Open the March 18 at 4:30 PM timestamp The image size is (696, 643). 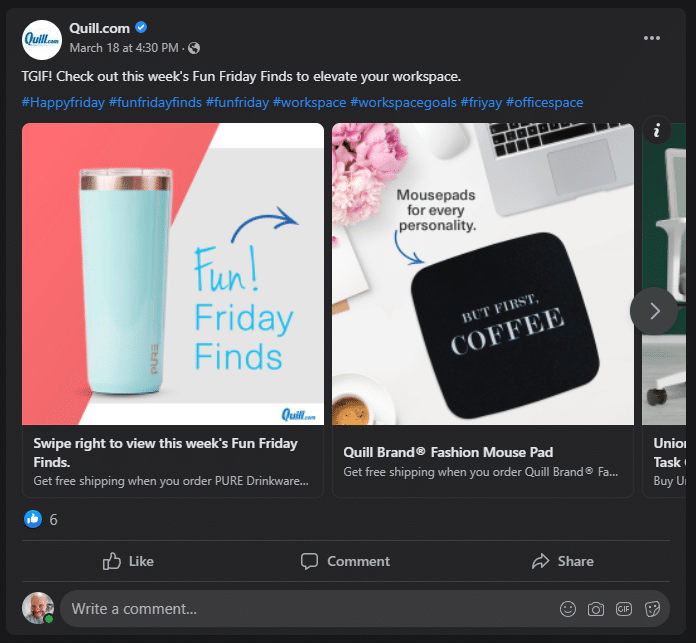124,47
